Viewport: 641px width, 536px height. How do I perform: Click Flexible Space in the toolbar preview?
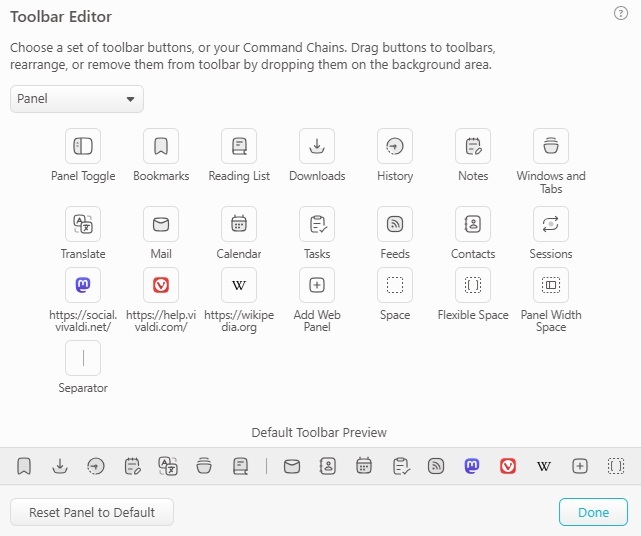coord(616,466)
